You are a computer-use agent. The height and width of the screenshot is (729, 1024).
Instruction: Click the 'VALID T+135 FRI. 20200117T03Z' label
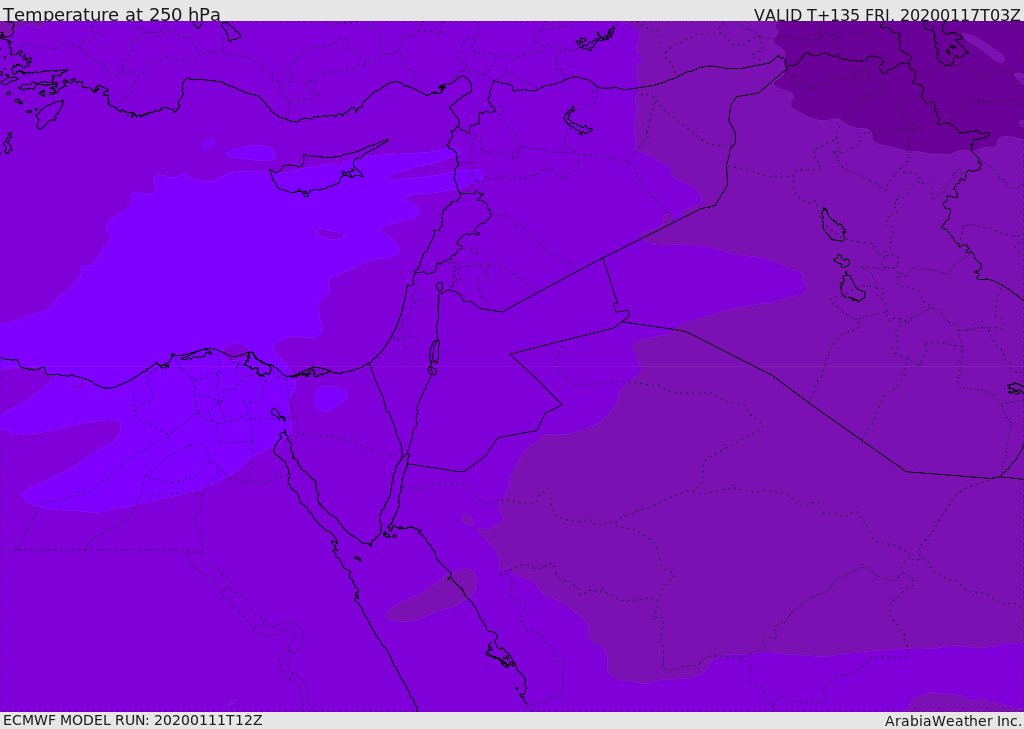coord(887,14)
